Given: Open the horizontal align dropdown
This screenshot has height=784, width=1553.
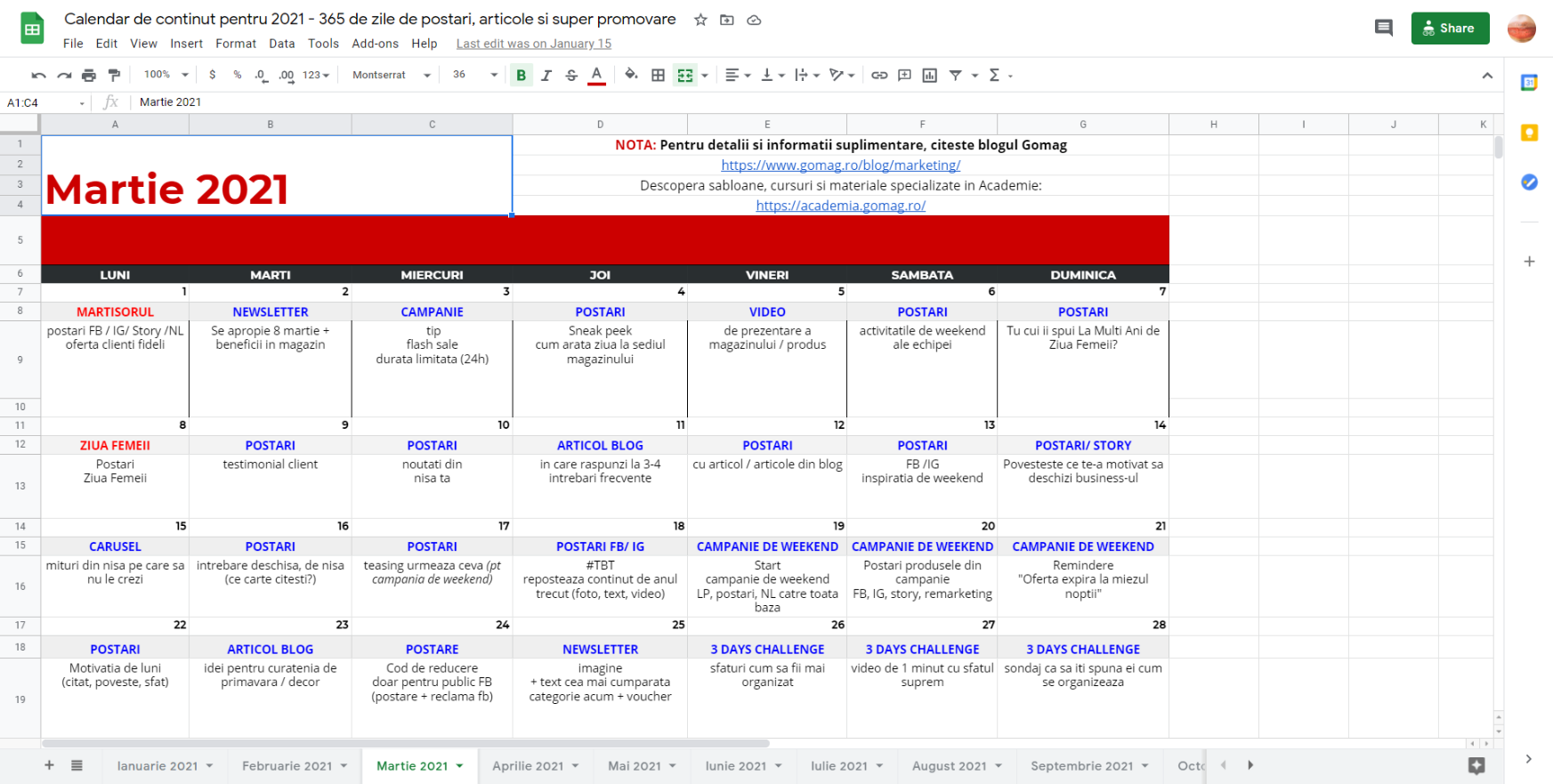Looking at the screenshot, I should tap(738, 76).
